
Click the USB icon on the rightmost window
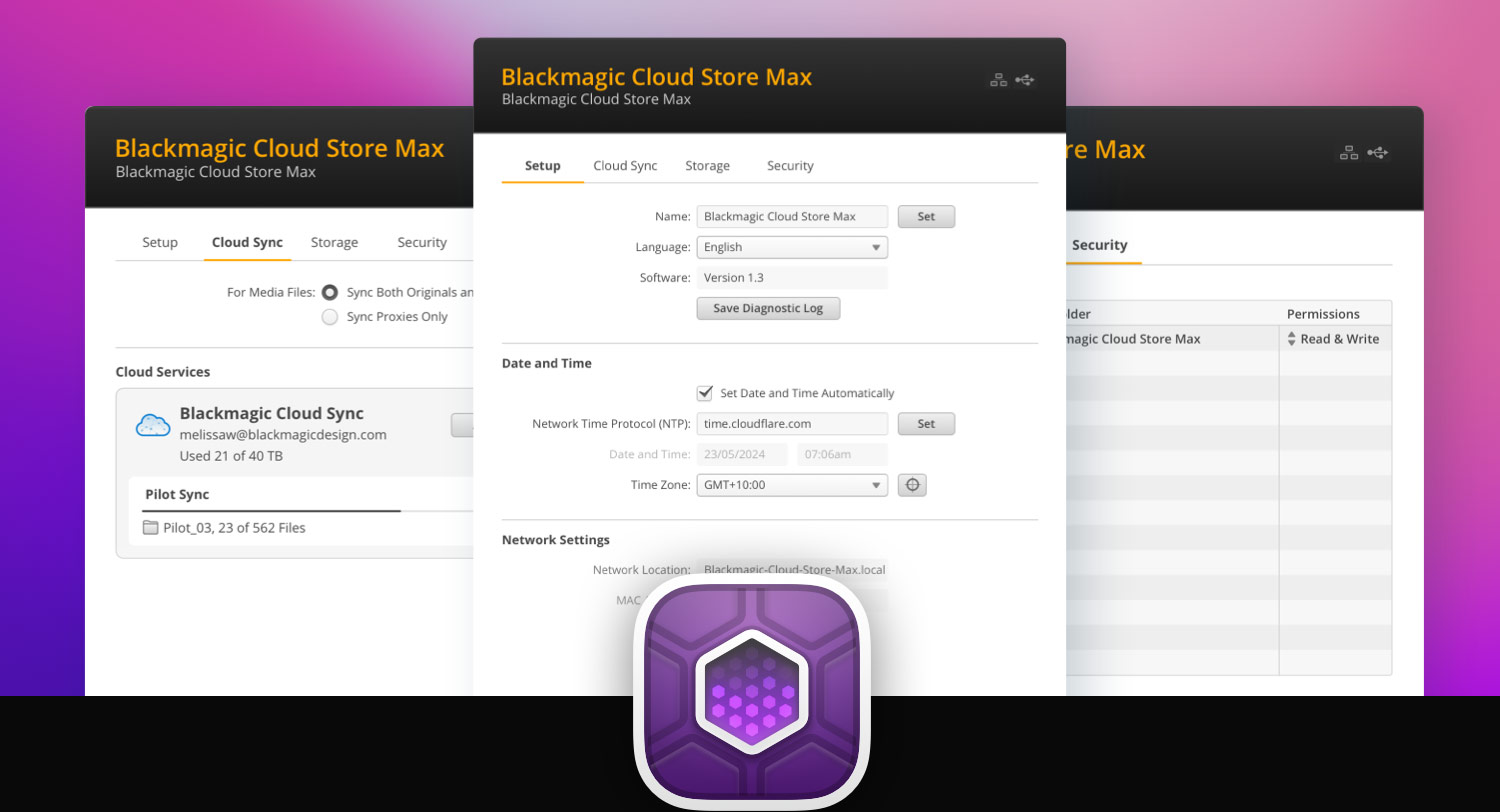tap(1378, 153)
